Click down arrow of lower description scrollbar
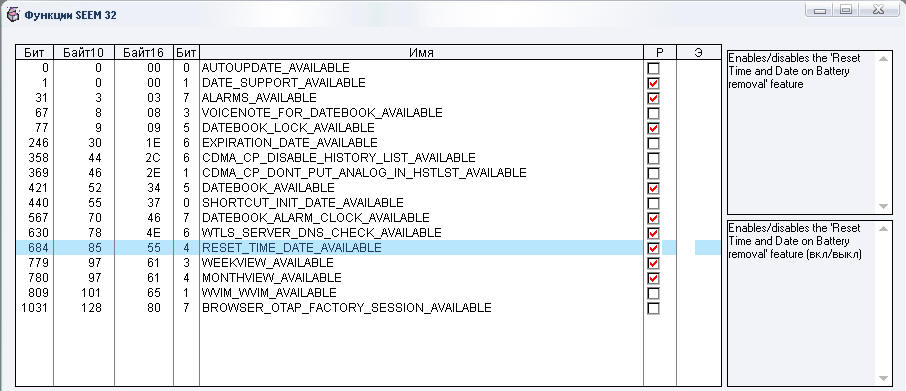Screen dimensions: 906x391 883,378
